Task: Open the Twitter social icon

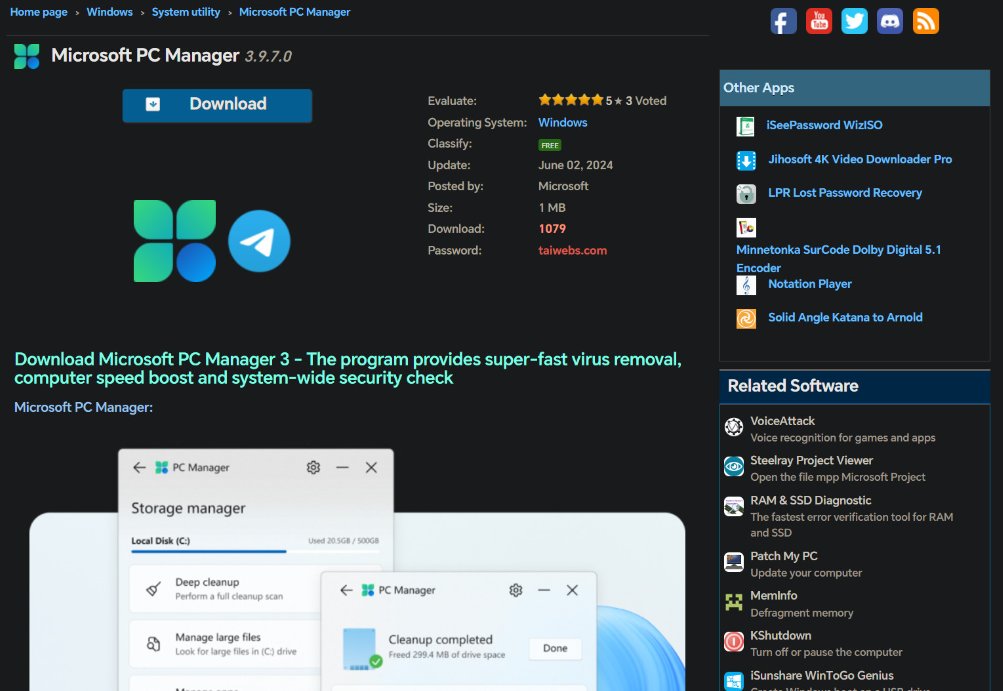Action: [855, 21]
